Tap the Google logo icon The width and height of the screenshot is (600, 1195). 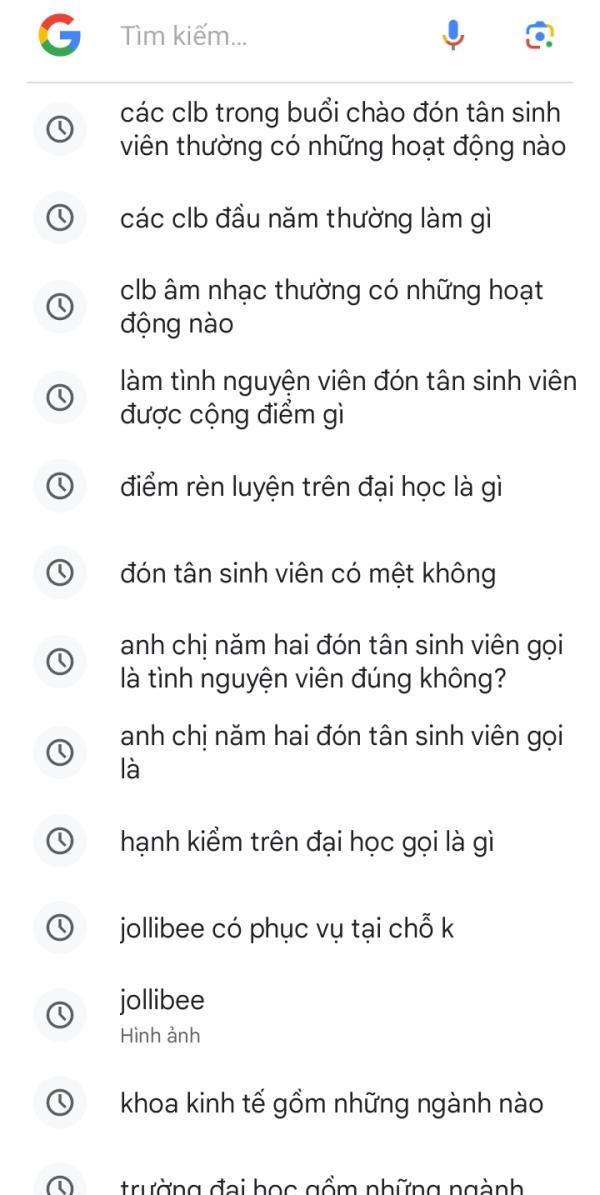(x=59, y=35)
